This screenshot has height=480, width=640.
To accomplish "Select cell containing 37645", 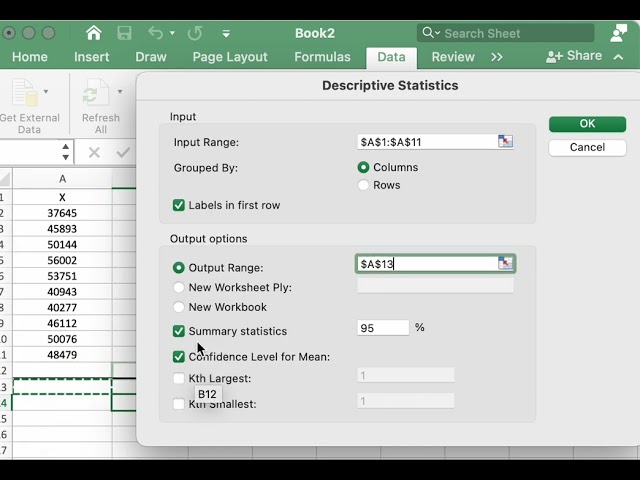I will (x=62, y=213).
